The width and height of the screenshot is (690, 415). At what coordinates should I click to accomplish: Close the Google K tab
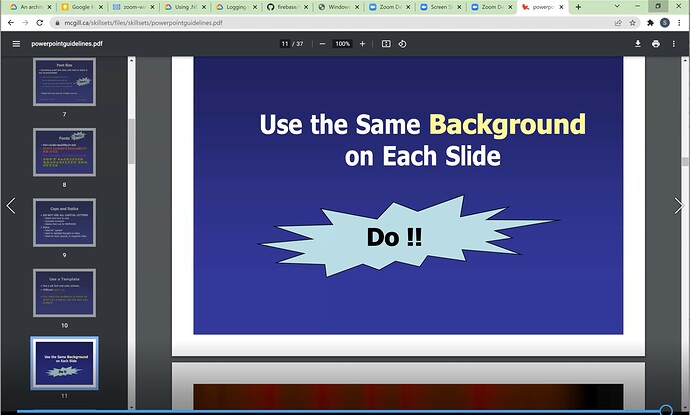pyautogui.click(x=101, y=7)
